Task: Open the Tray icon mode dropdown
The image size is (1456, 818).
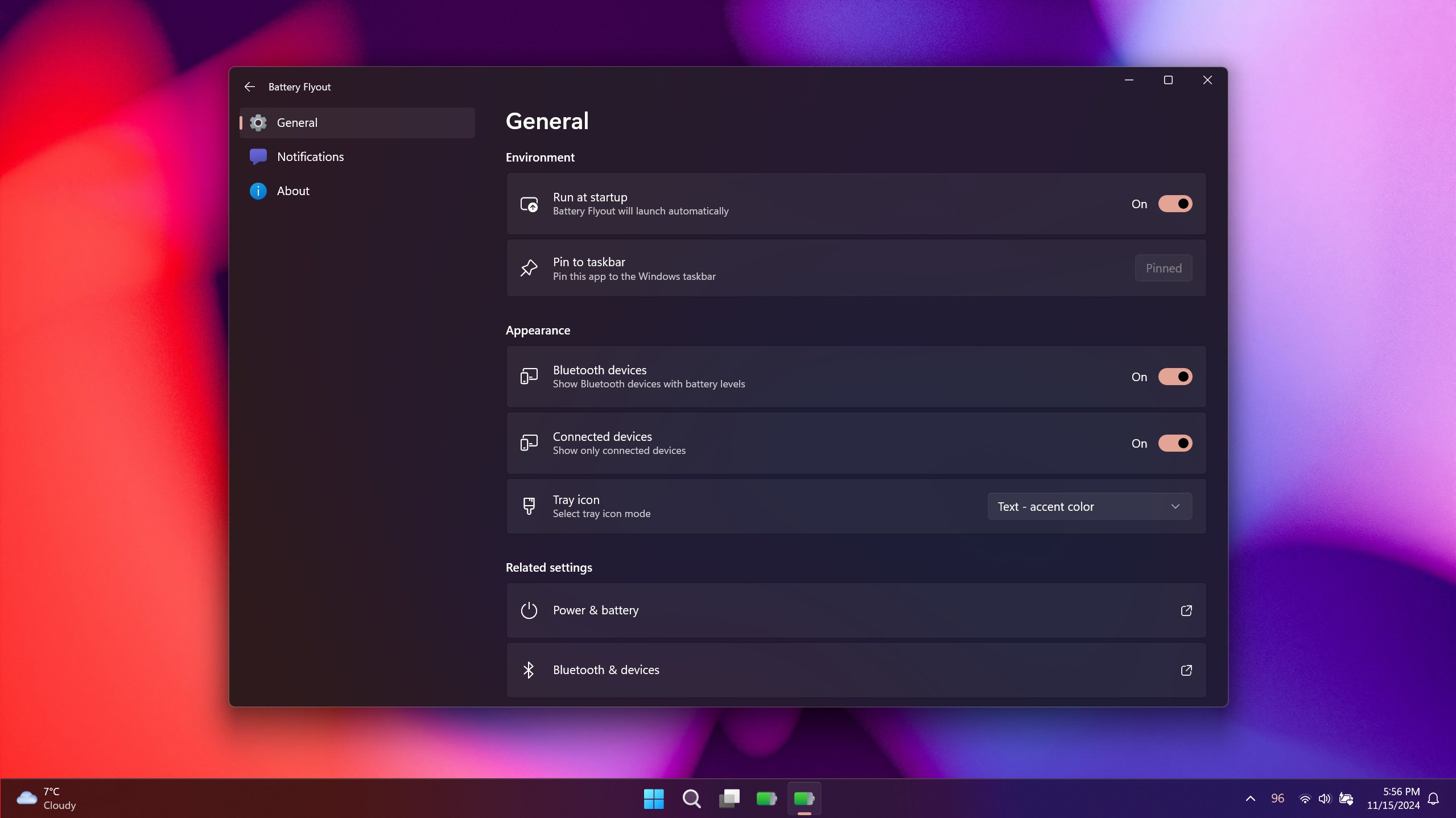Action: click(1089, 506)
